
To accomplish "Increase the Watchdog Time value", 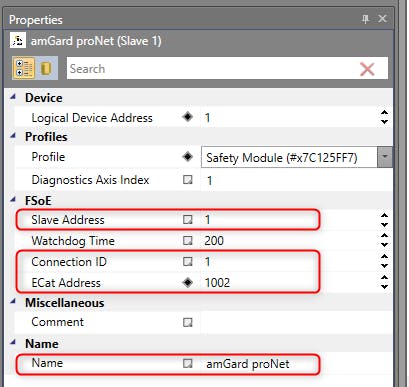I will tap(384, 236).
